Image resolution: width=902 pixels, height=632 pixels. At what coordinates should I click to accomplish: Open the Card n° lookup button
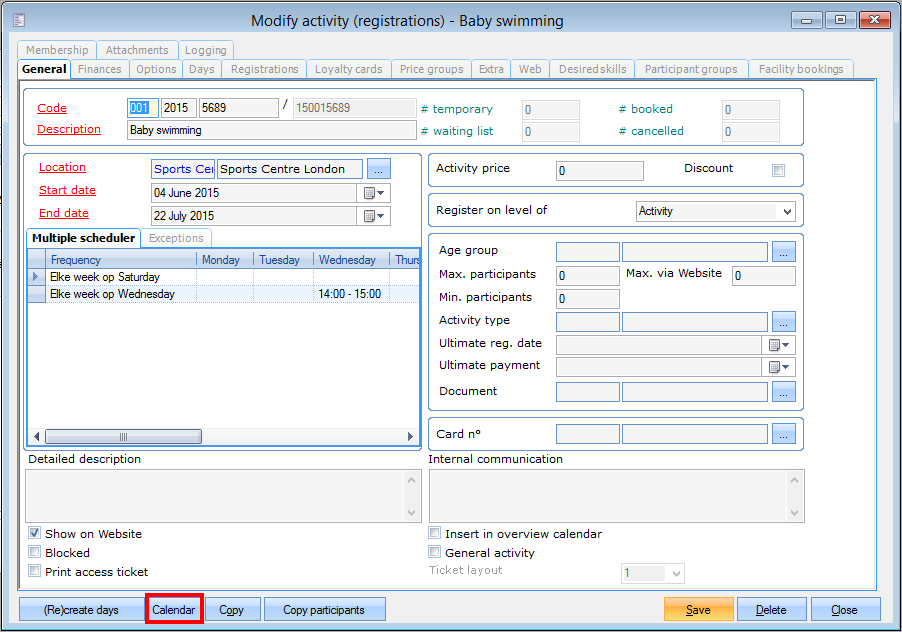click(x=784, y=434)
